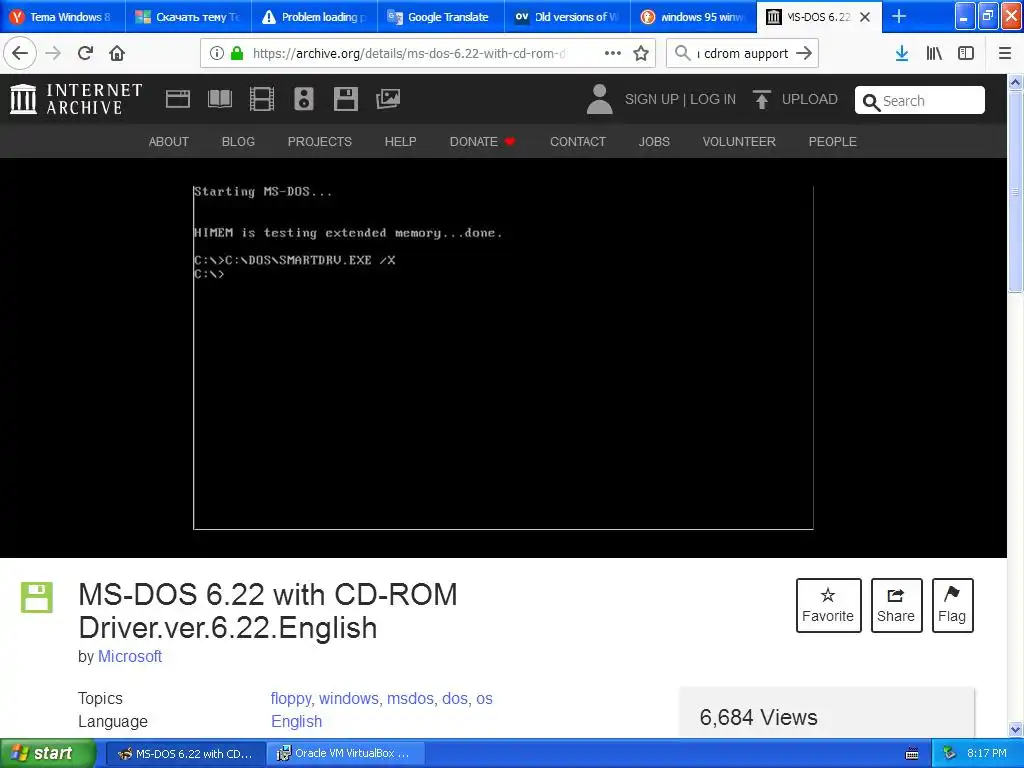
Task: Open the BLOG navigation item
Action: [x=238, y=142]
